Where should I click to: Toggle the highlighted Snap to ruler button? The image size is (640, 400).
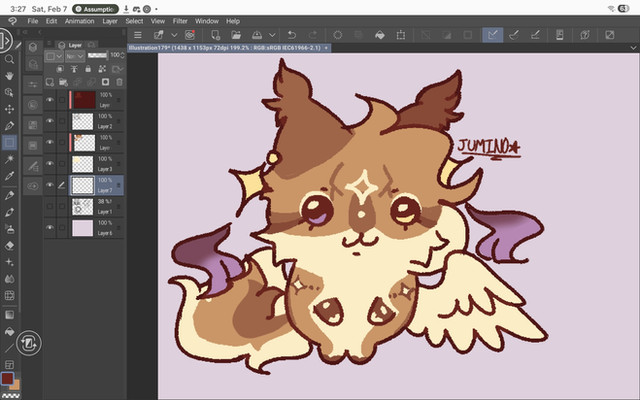(493, 35)
